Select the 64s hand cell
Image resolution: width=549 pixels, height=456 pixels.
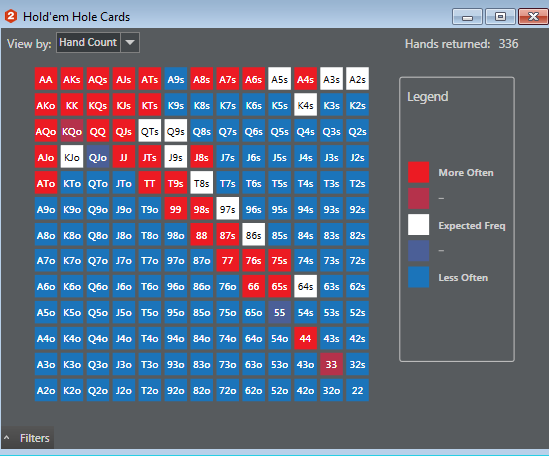305,286
